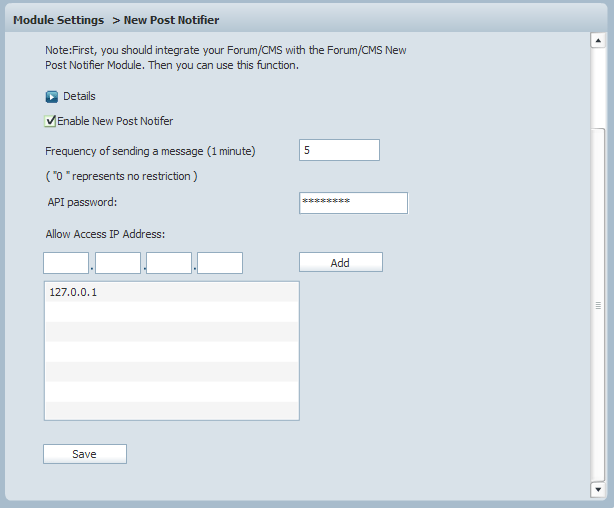The height and width of the screenshot is (508, 614).
Task: Toggle the Enable New Post Notifer checkbox
Action: click(x=50, y=121)
